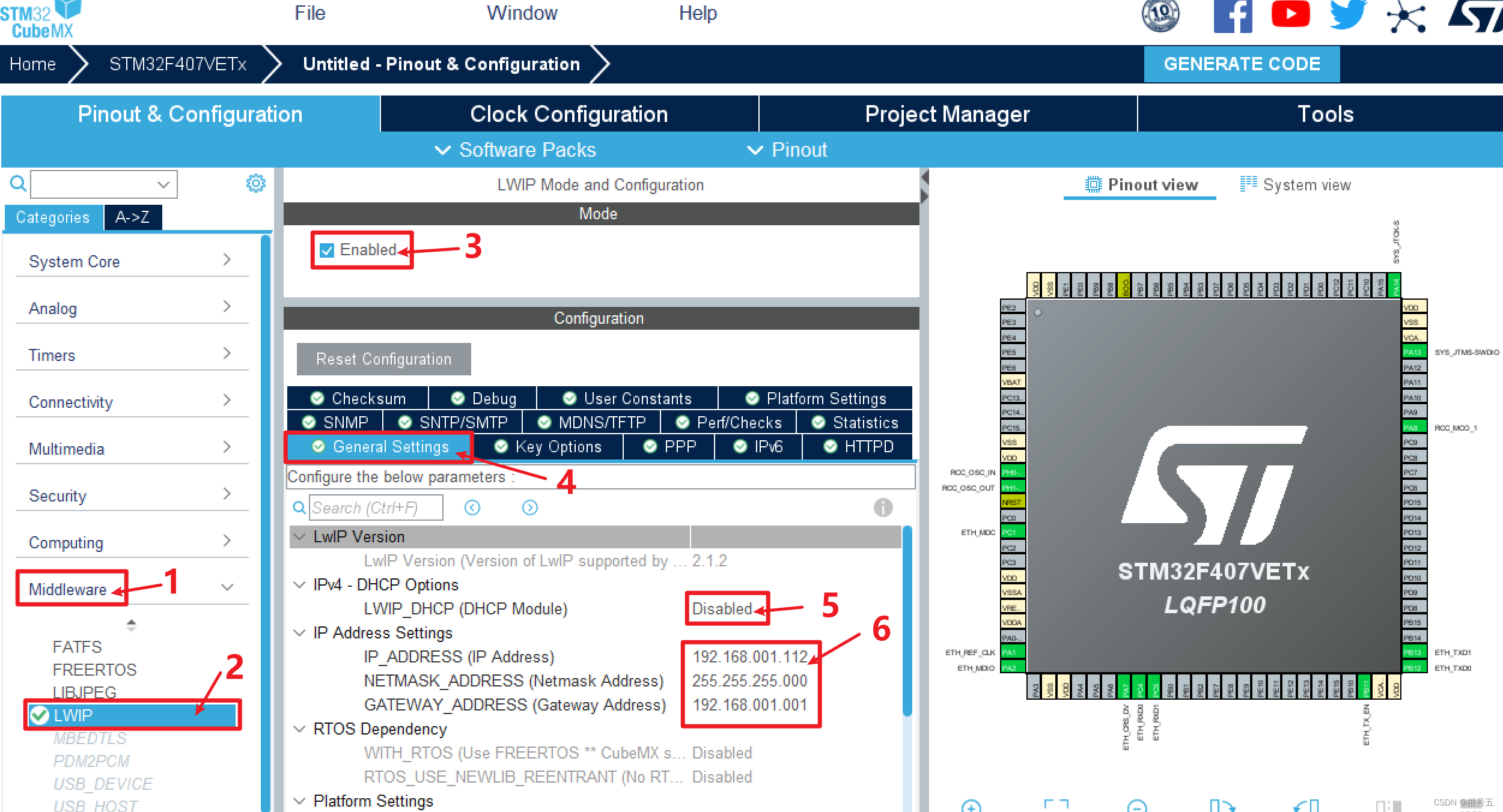Expand Computing category
Screen dimensions: 1503x812
132,542
